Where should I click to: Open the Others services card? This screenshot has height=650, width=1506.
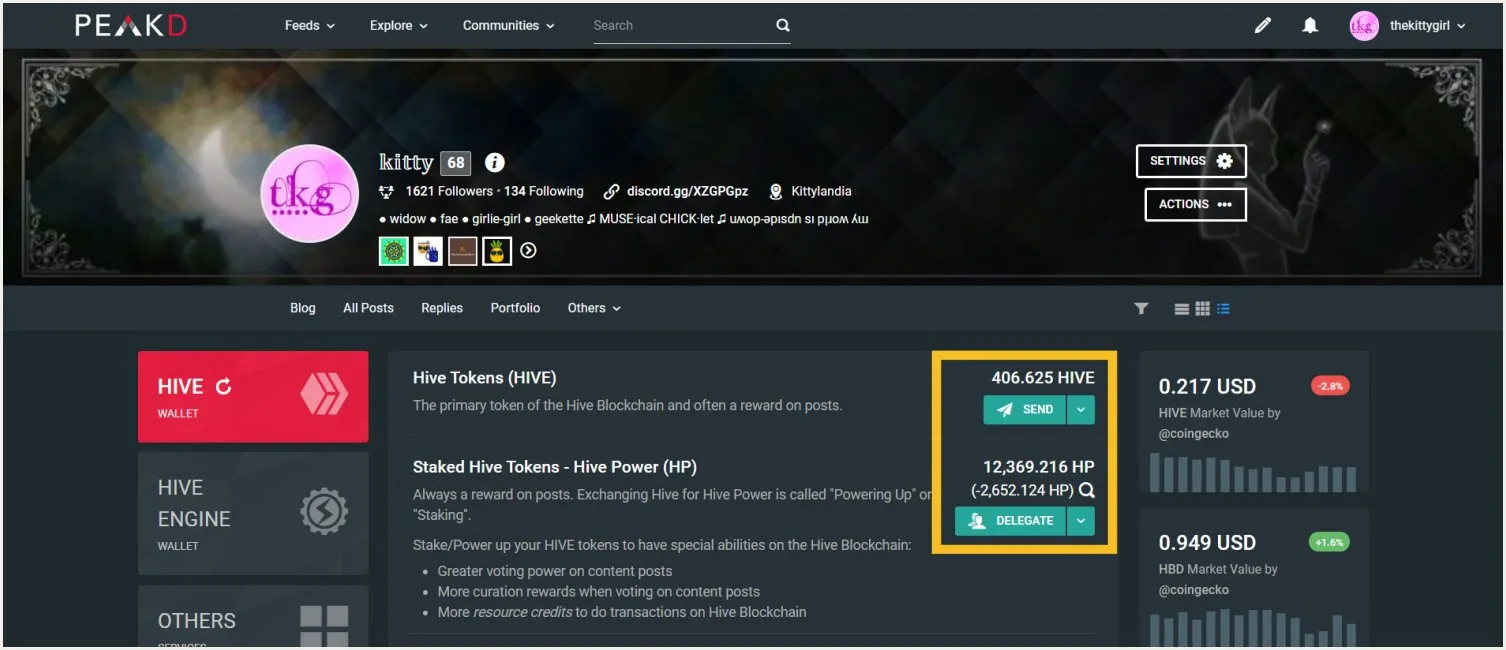[x=253, y=617]
